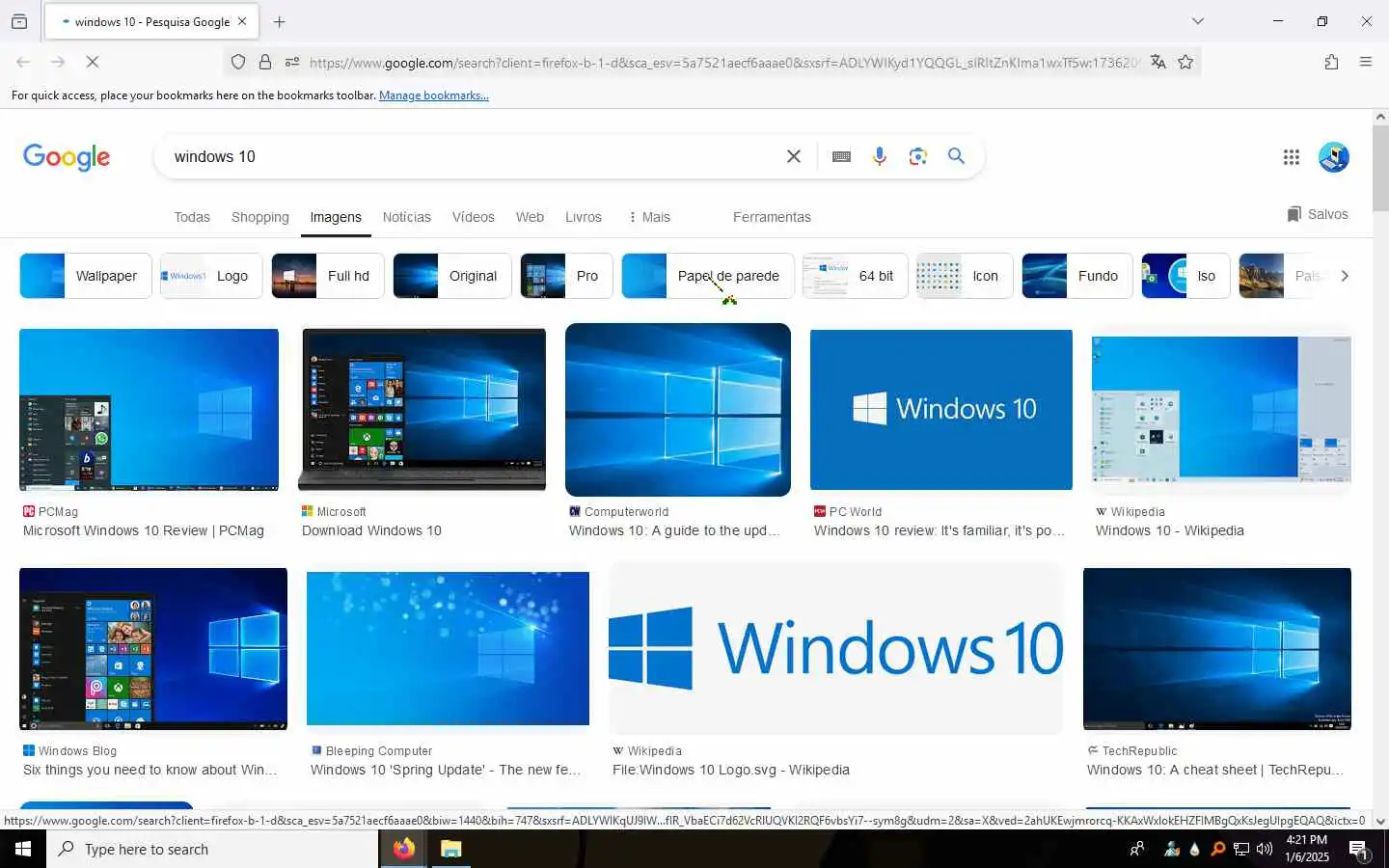The height and width of the screenshot is (868, 1389).
Task: Bookmark this page with star icon
Action: pyautogui.click(x=1185, y=62)
